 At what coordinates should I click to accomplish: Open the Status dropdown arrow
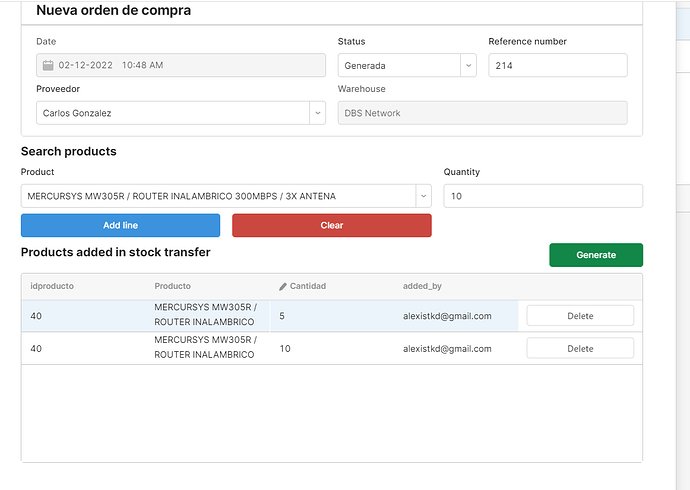click(x=468, y=66)
